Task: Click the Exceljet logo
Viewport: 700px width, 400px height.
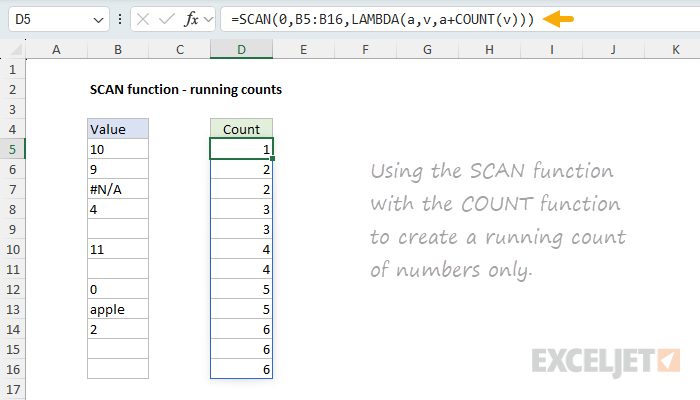Action: tap(607, 360)
